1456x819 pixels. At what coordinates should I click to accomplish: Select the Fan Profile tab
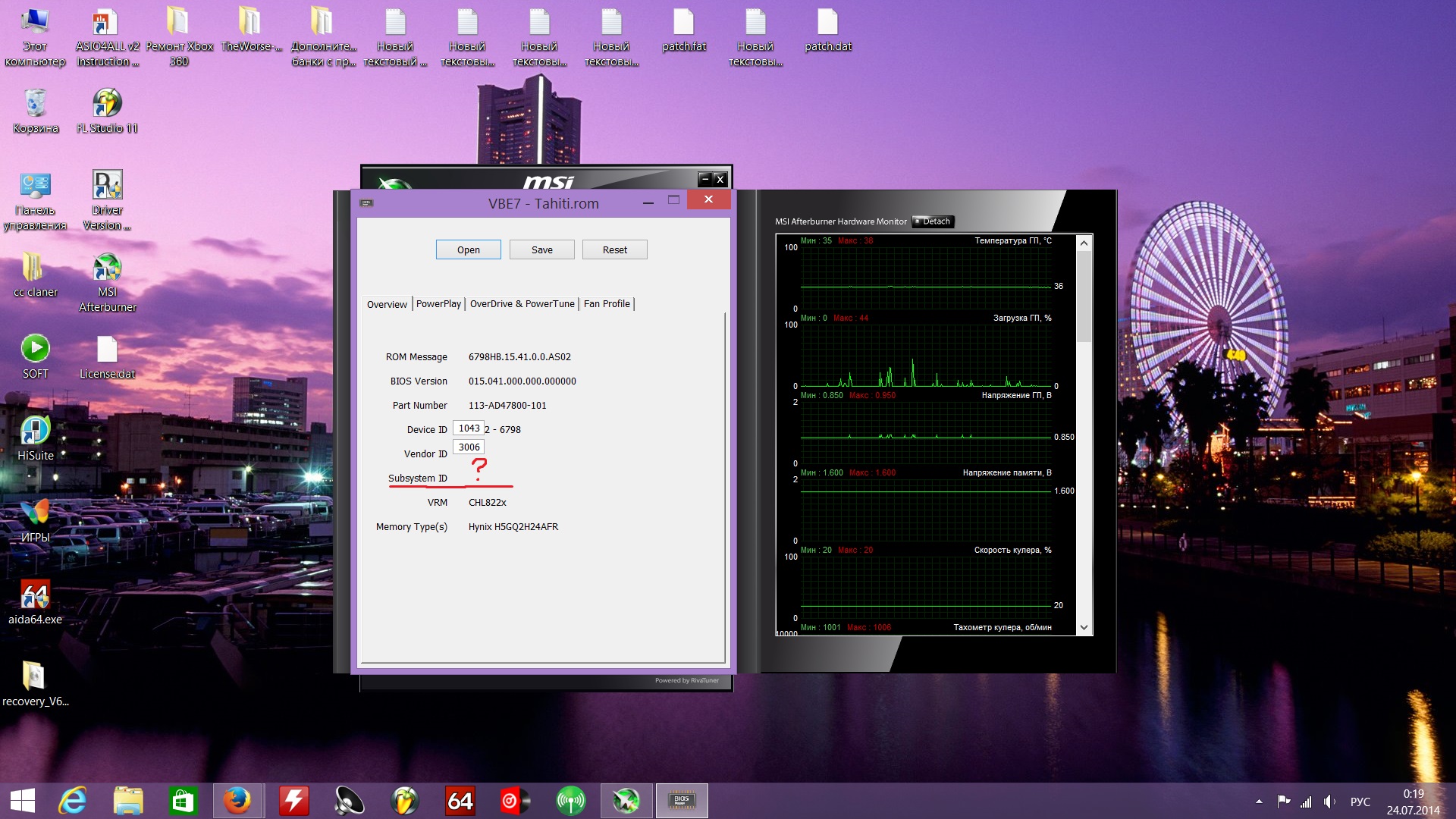607,304
